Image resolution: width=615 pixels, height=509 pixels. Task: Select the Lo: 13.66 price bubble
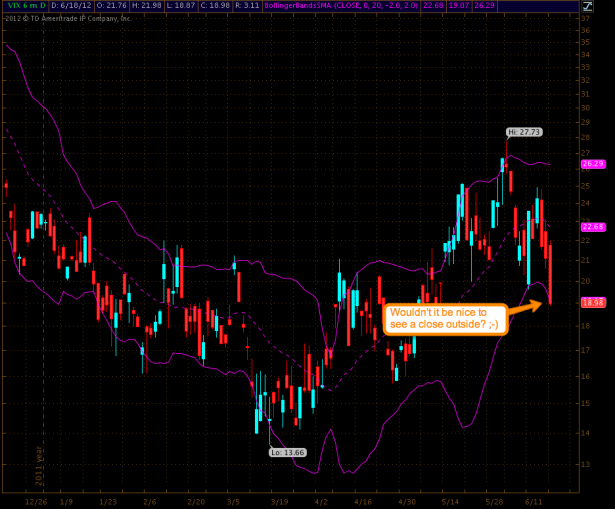point(288,452)
